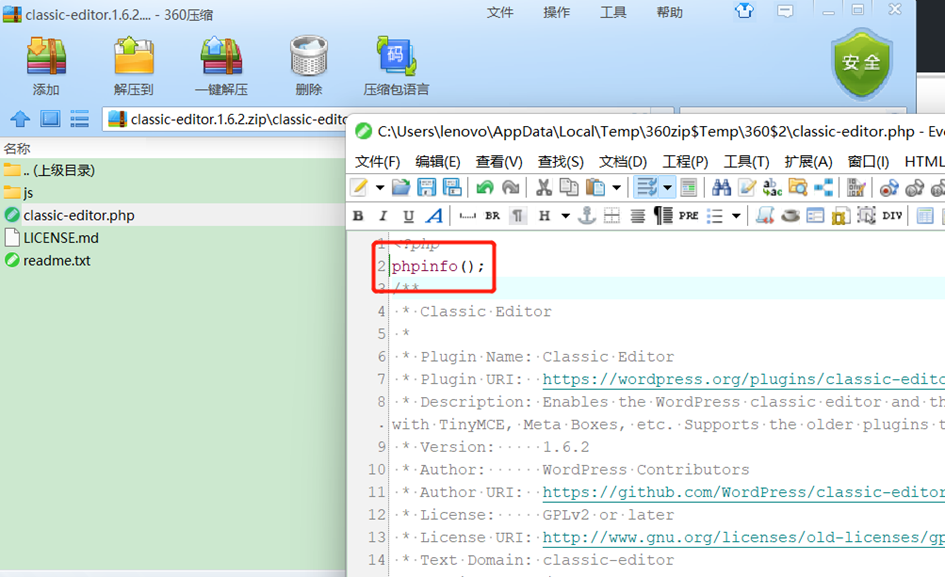Viewport: 945px width, 577px height.
Task: Click the gray Redo arrow
Action: 510,188
